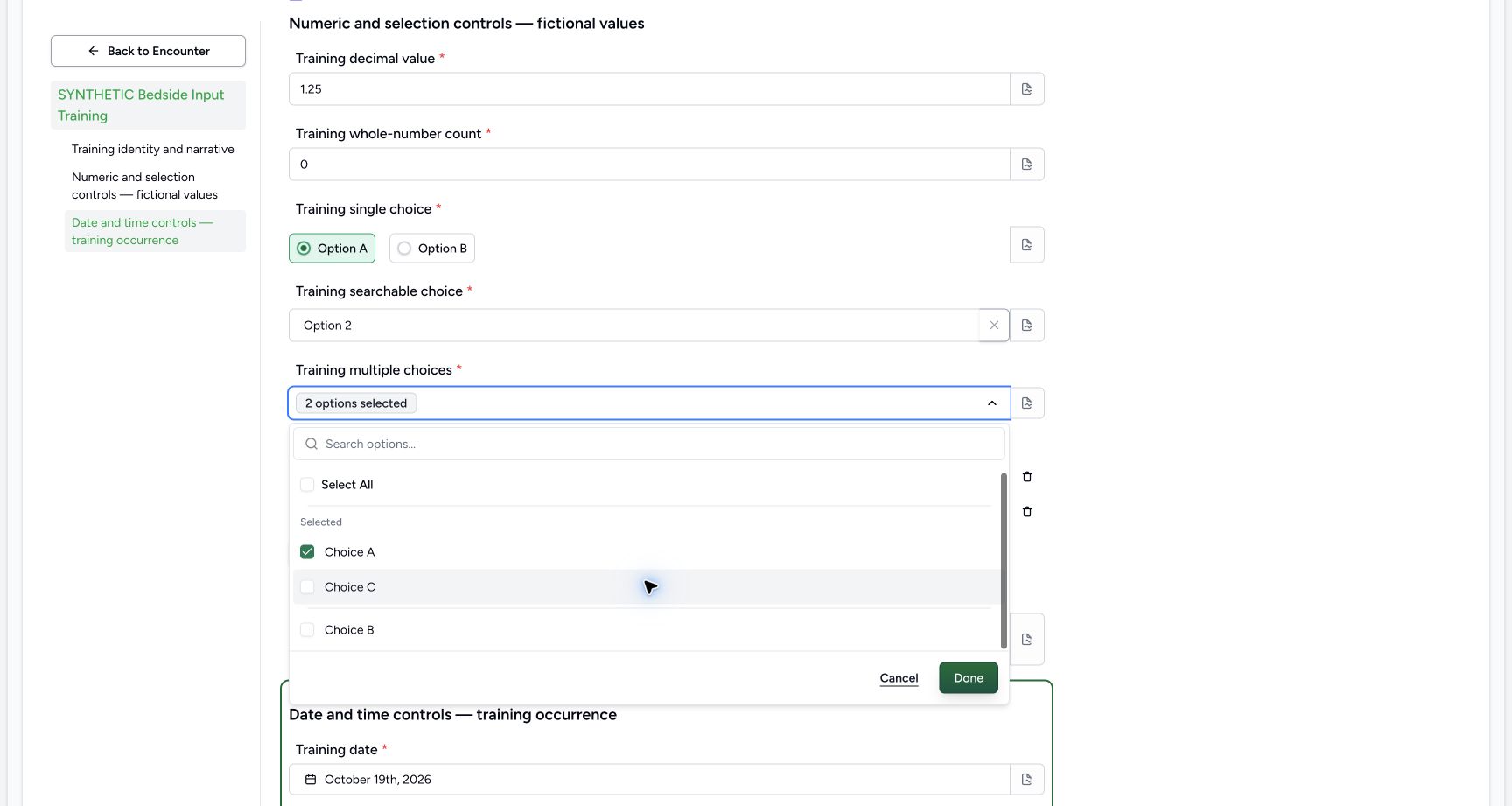Open note icon beside Training single choice

click(x=1027, y=245)
